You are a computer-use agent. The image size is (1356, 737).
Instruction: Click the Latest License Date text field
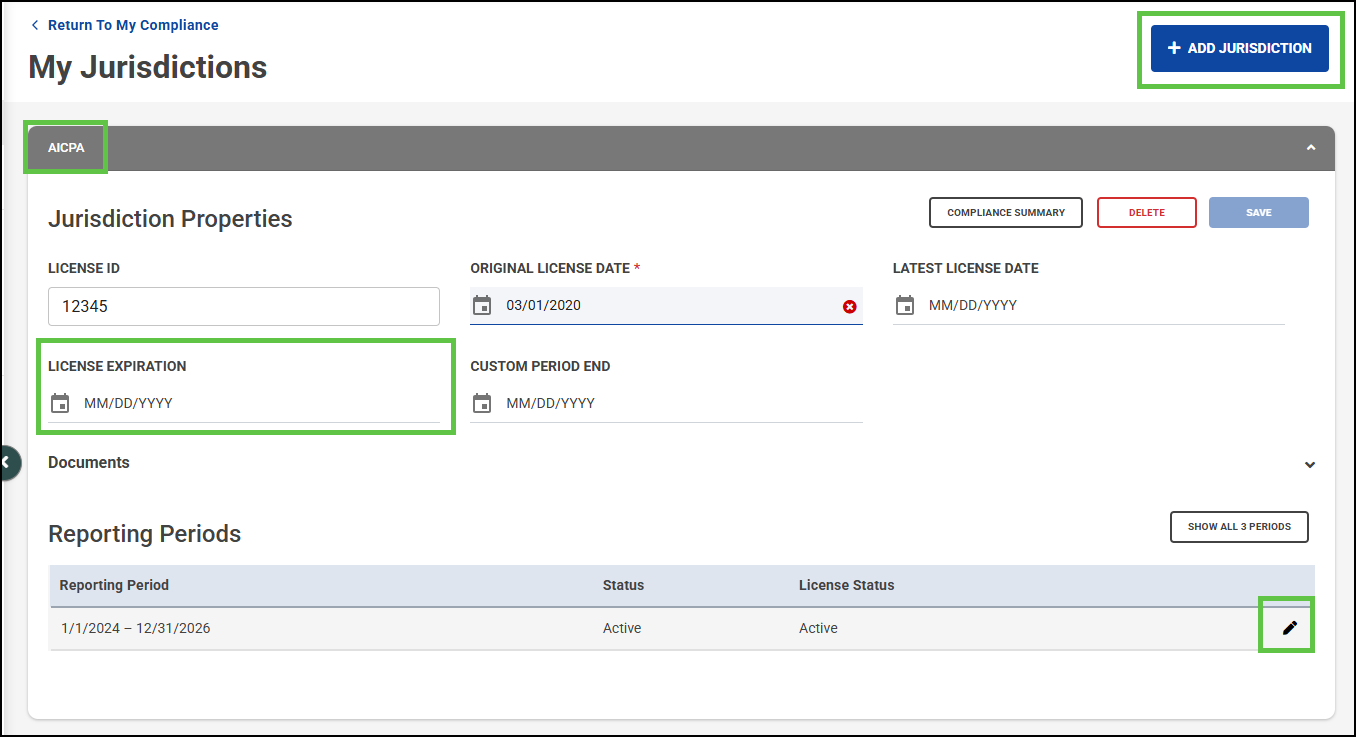click(1100, 306)
